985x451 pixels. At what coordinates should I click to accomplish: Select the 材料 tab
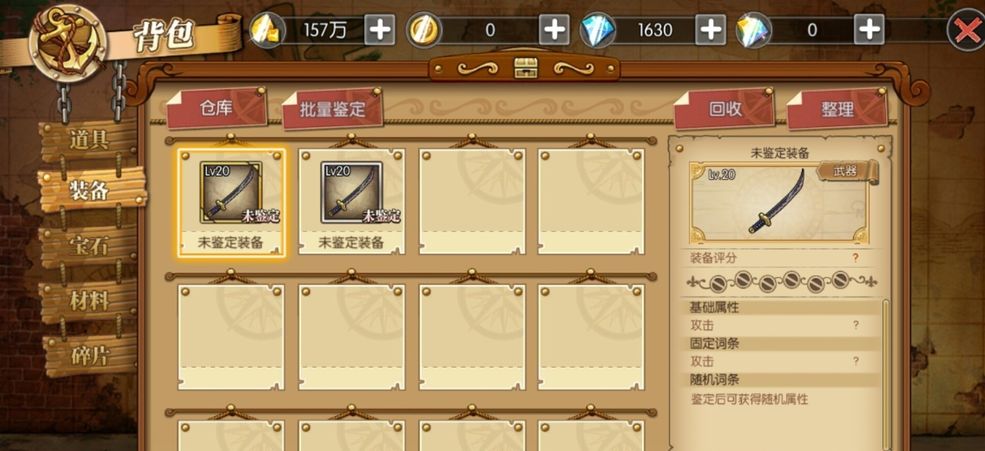[89, 301]
